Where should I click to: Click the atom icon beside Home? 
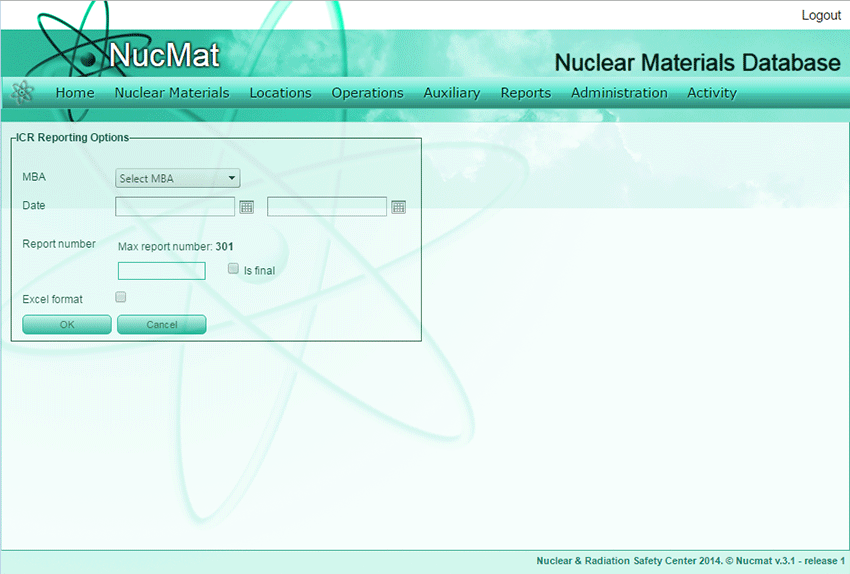(x=22, y=93)
